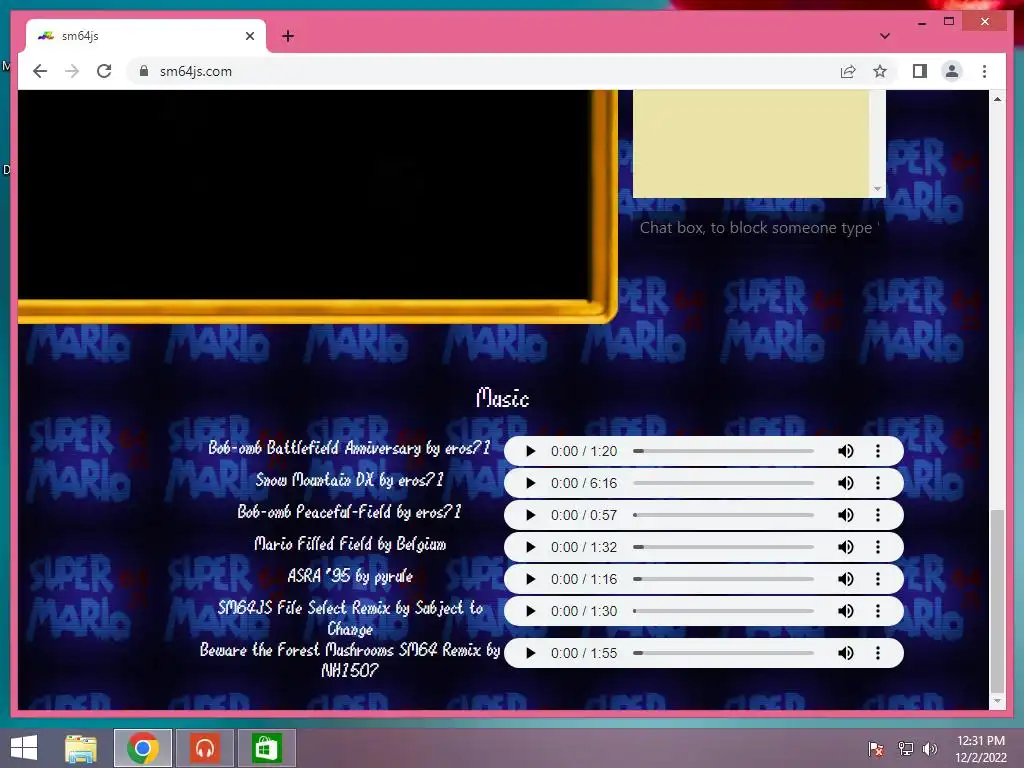Share this page from the address bar
This screenshot has width=1024, height=768.
848,71
